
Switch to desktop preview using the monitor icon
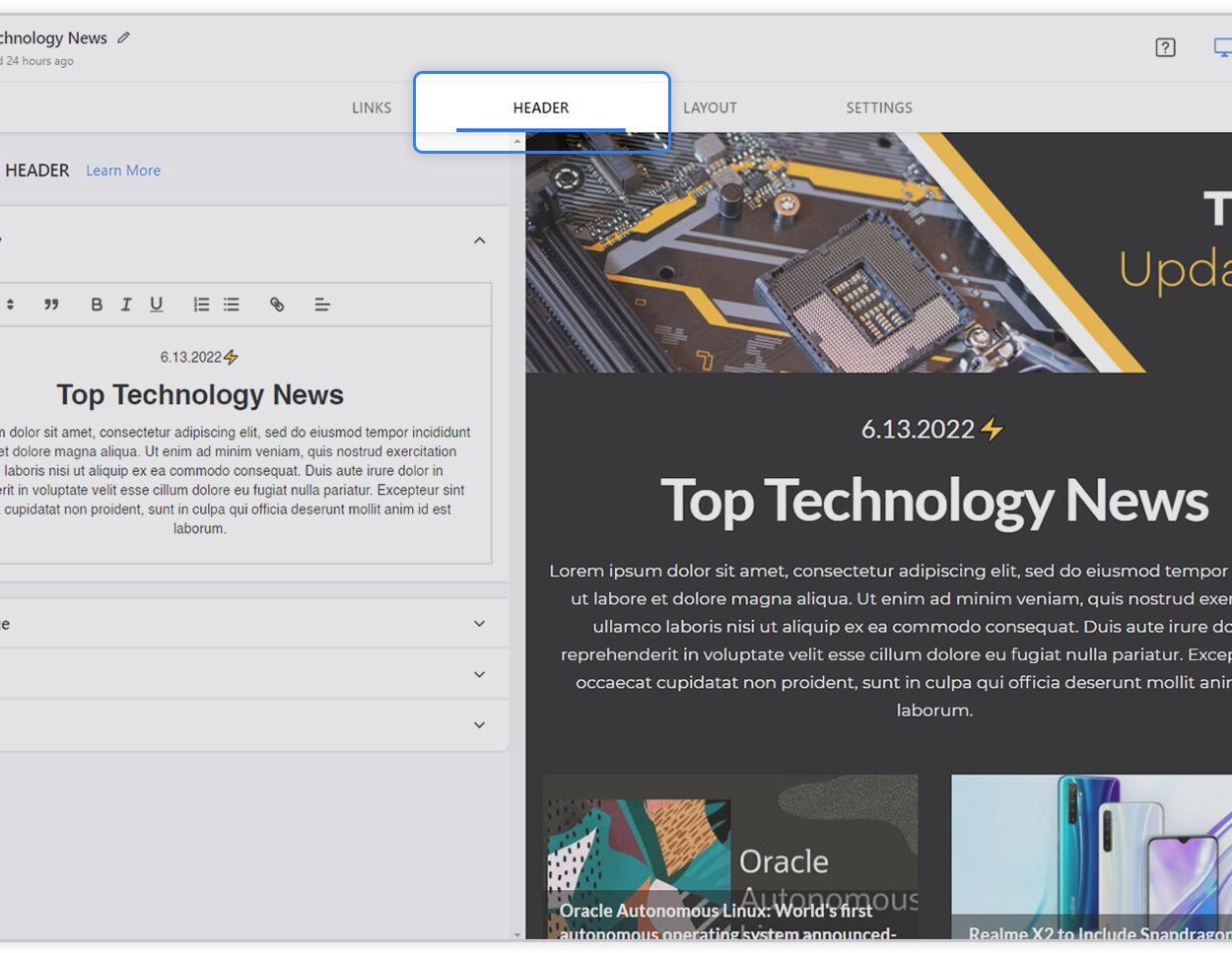click(1223, 45)
